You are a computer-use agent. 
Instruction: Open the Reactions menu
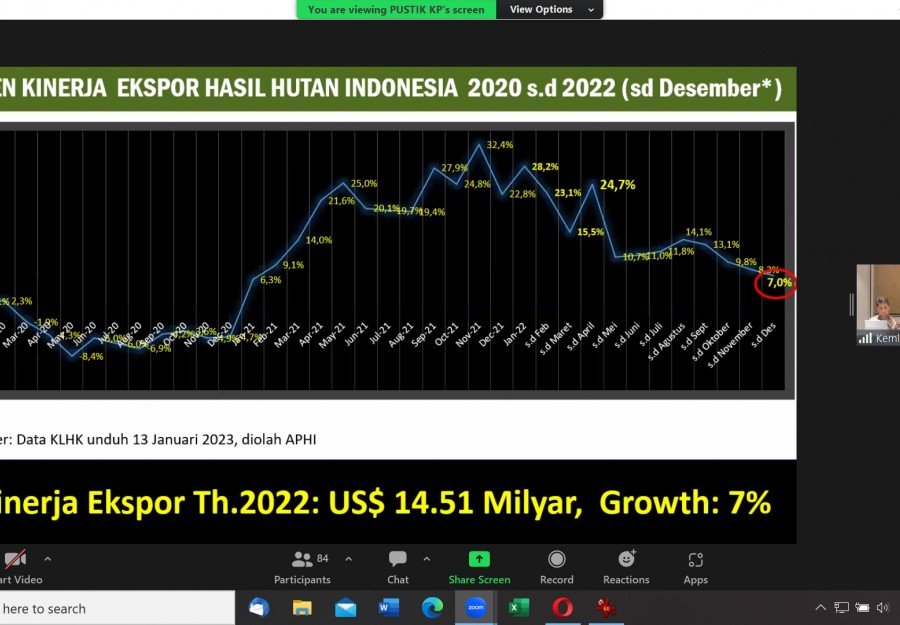coord(626,568)
